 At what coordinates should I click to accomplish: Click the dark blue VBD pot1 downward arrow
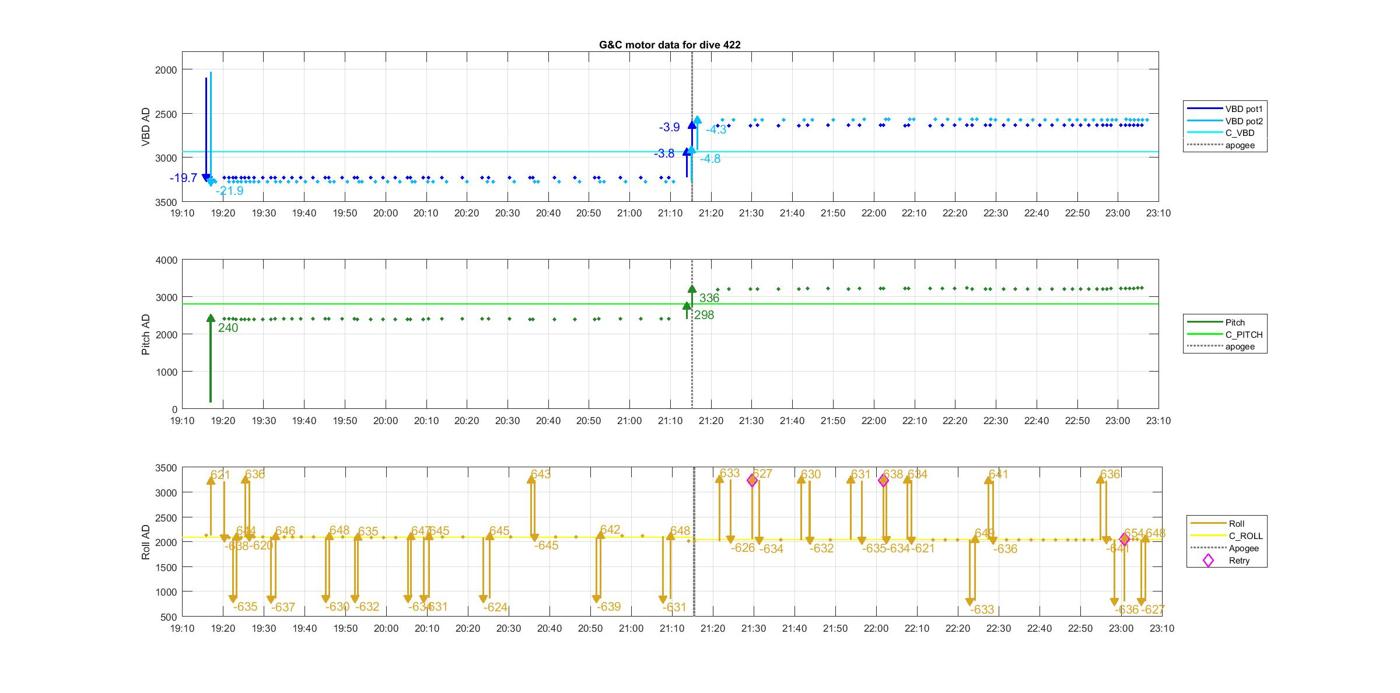pyautogui.click(x=206, y=130)
